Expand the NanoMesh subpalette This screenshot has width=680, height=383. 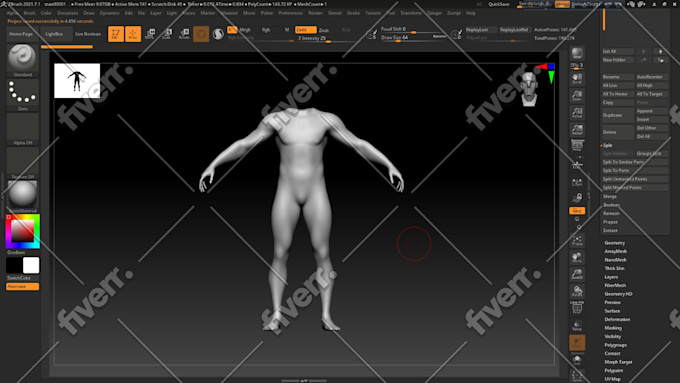pos(615,260)
